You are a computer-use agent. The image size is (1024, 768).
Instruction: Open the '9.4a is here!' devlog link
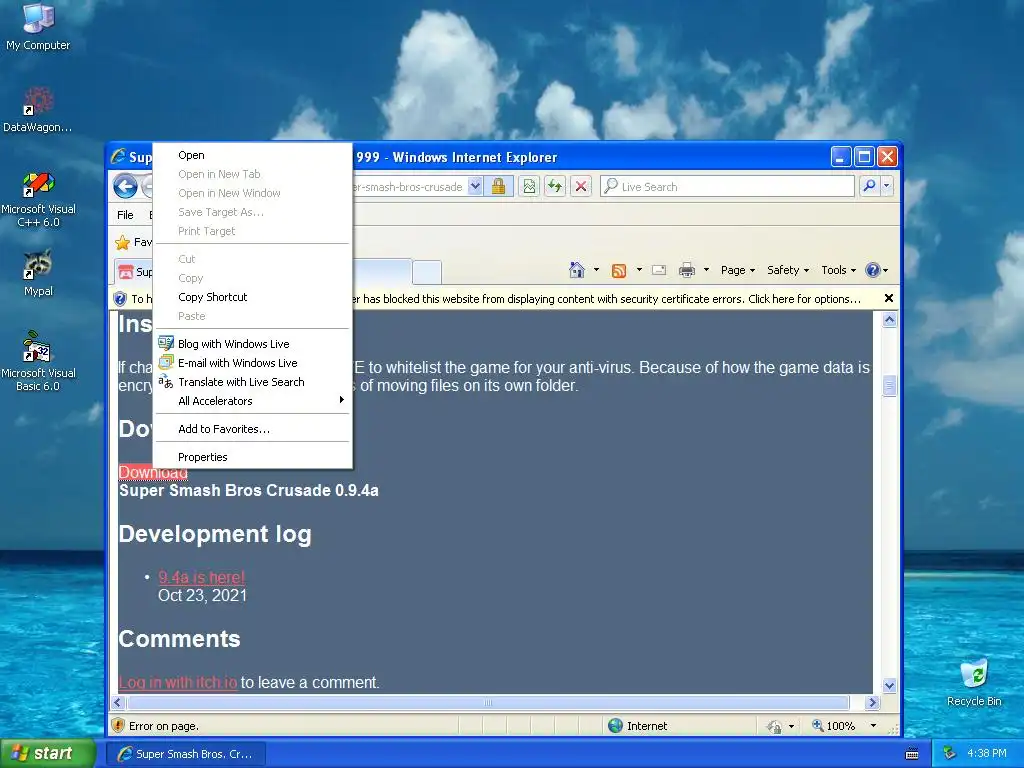pos(202,577)
